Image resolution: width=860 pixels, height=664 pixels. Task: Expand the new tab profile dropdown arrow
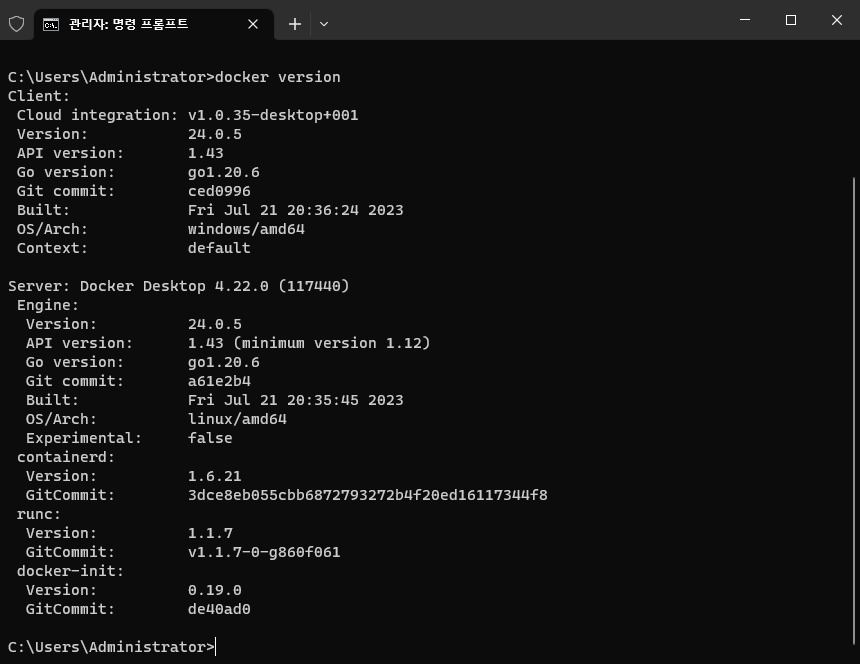click(x=324, y=24)
